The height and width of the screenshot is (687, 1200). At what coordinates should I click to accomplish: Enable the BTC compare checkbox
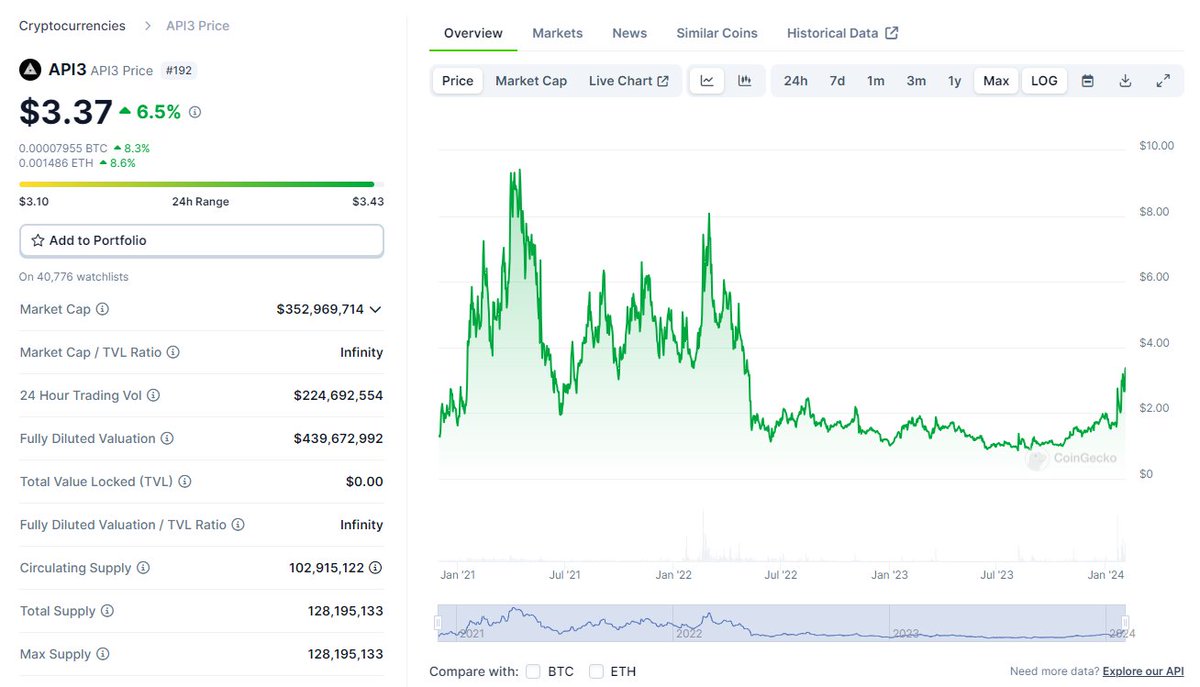click(533, 671)
